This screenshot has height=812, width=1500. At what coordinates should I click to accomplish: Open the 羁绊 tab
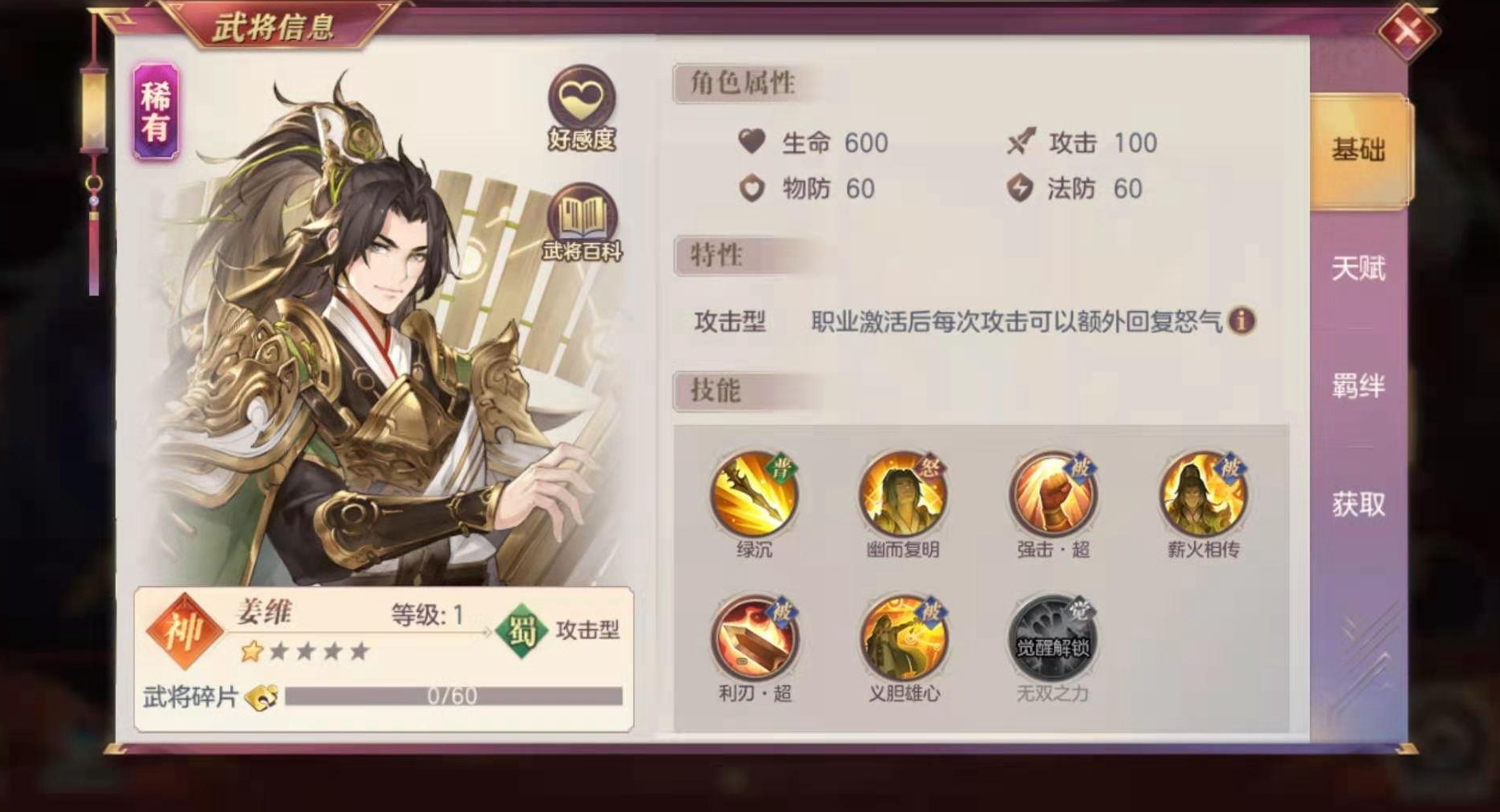[1358, 386]
